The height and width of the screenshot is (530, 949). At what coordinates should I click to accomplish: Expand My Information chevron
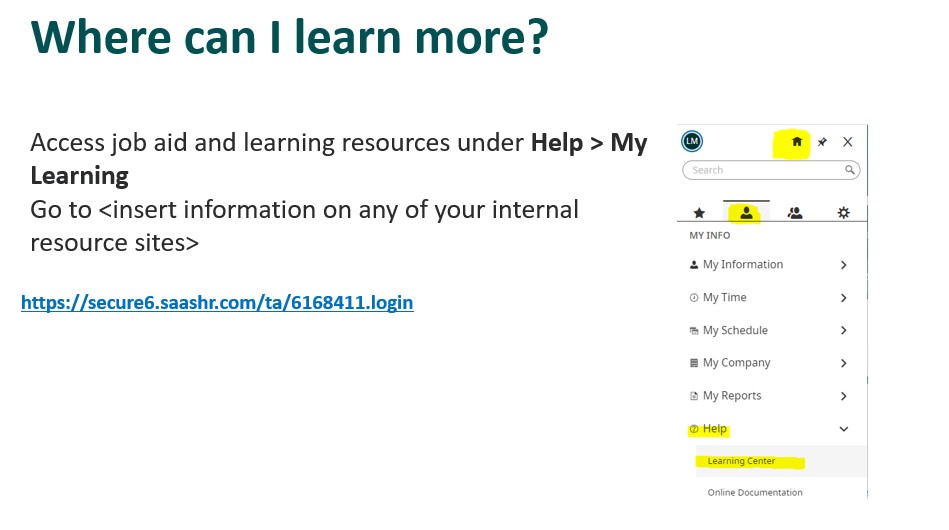(844, 265)
